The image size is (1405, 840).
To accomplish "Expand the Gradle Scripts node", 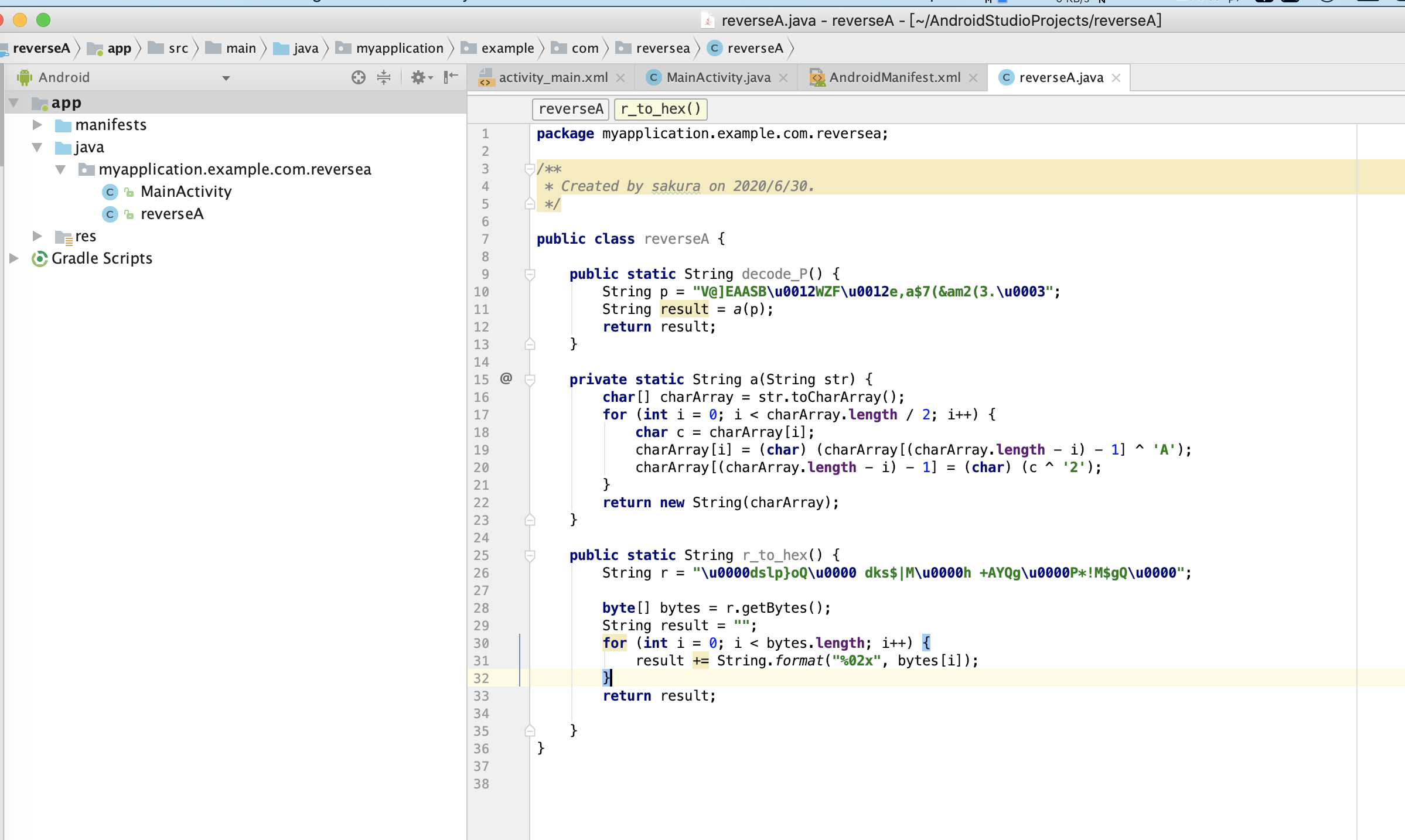I will pos(14,258).
